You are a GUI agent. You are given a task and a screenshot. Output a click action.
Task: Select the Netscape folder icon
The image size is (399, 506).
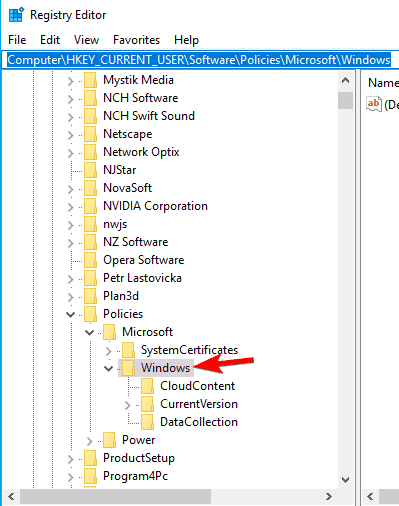point(90,134)
